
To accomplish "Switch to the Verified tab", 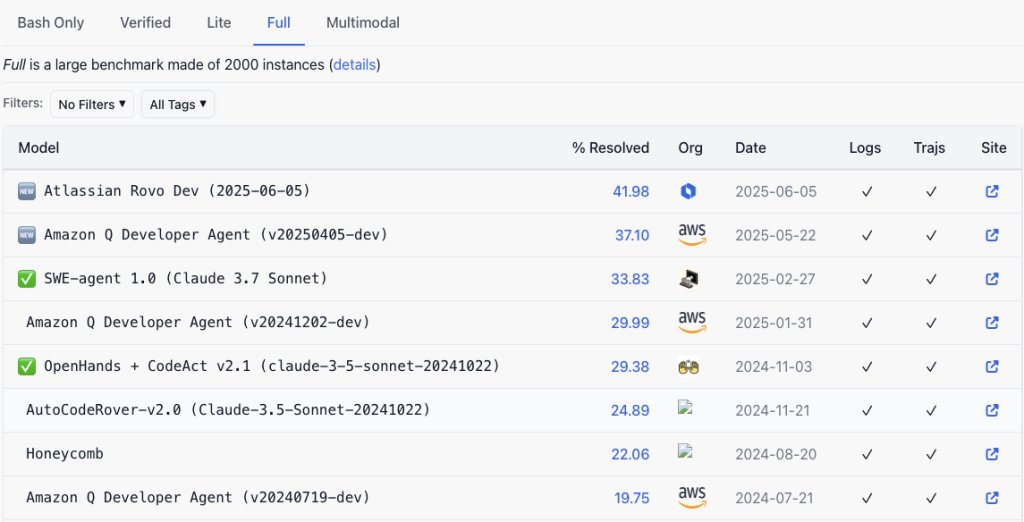I will [145, 22].
